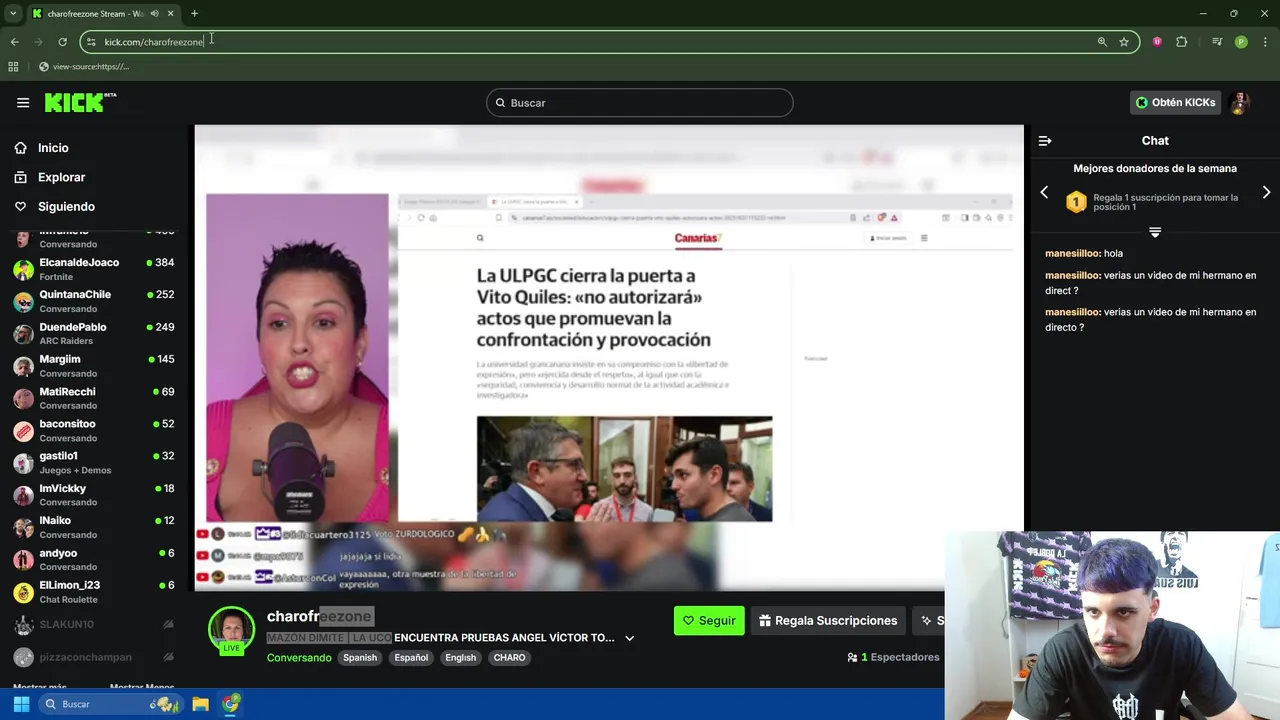The image size is (1280, 720).
Task: Click the Espectadores viewer count
Action: click(x=893, y=657)
